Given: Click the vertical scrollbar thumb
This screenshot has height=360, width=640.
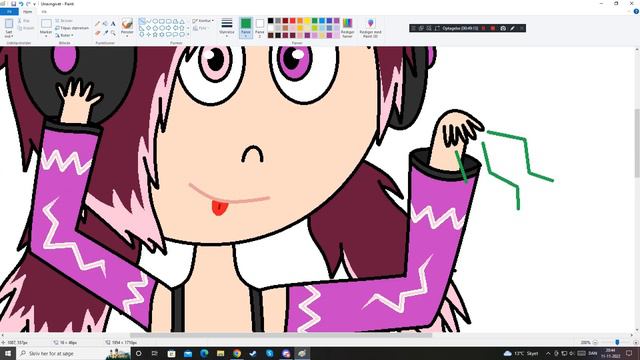Looking at the screenshot, I should 637,143.
